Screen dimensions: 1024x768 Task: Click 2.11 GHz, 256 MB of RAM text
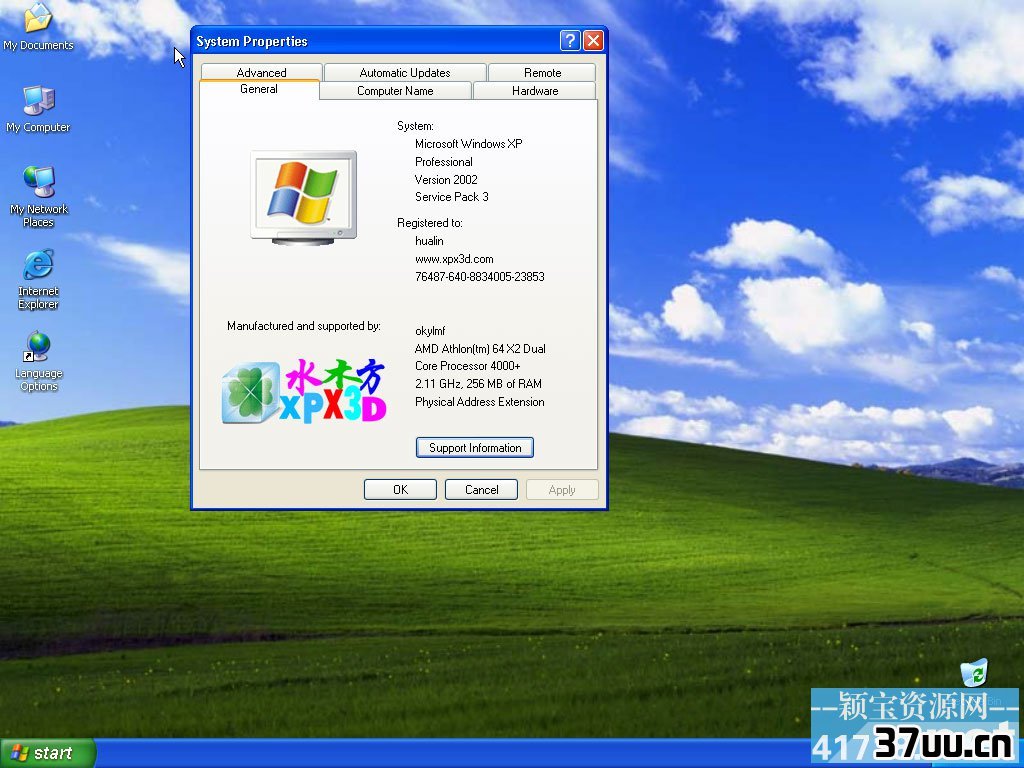[x=478, y=384]
